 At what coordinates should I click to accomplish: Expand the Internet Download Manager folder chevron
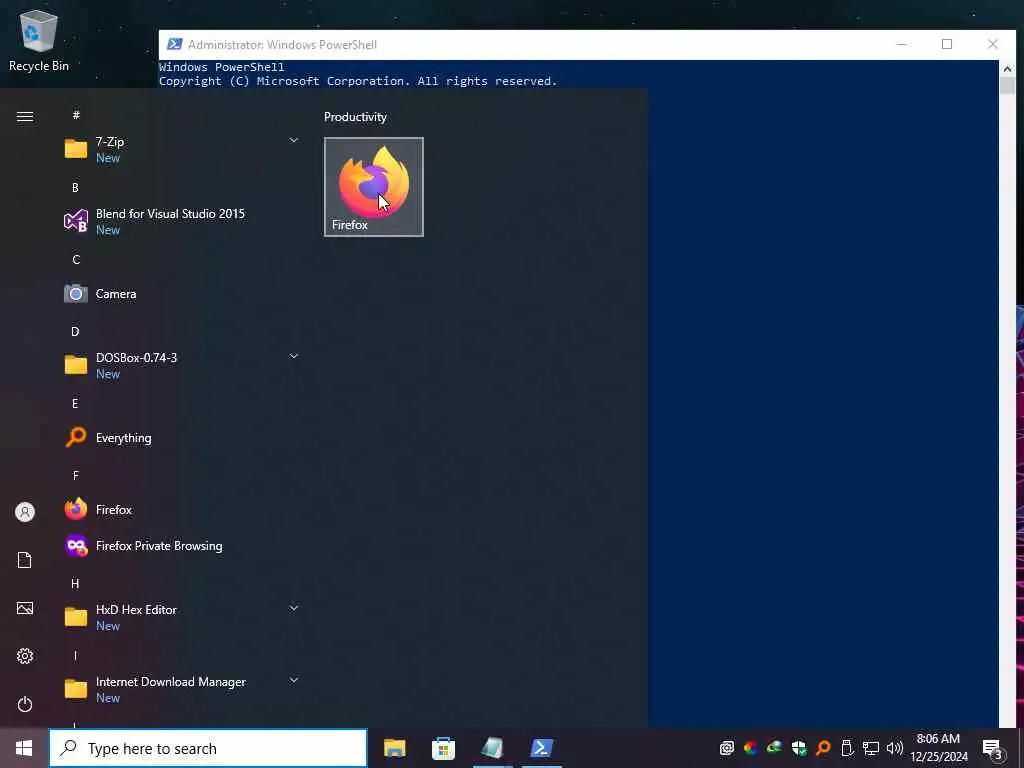click(x=294, y=680)
